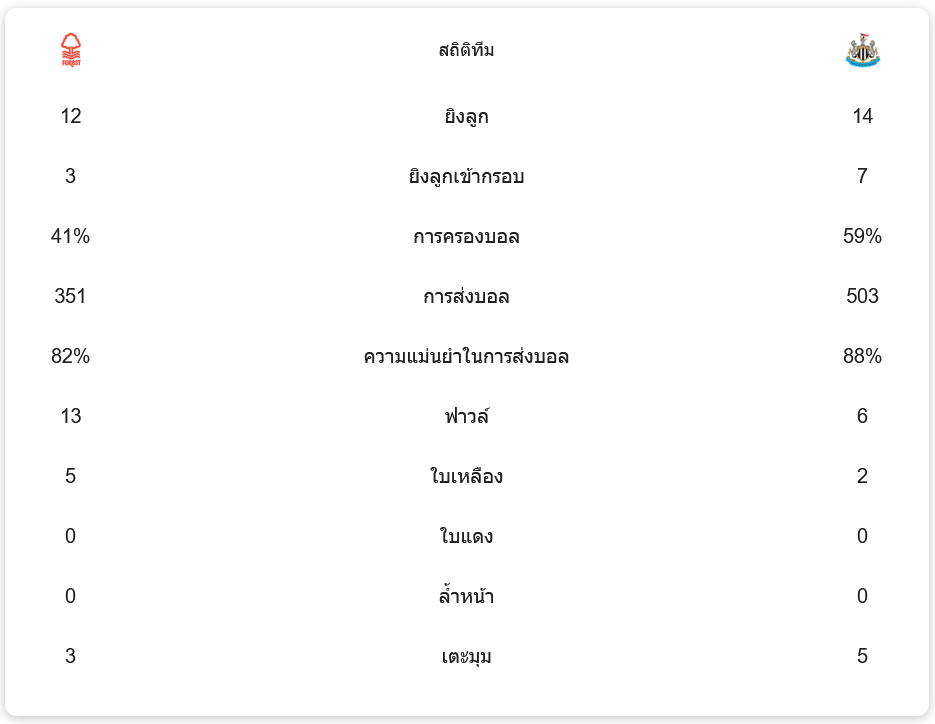935x724 pixels.
Task: Click the การครองบอล label
Action: [x=466, y=237]
